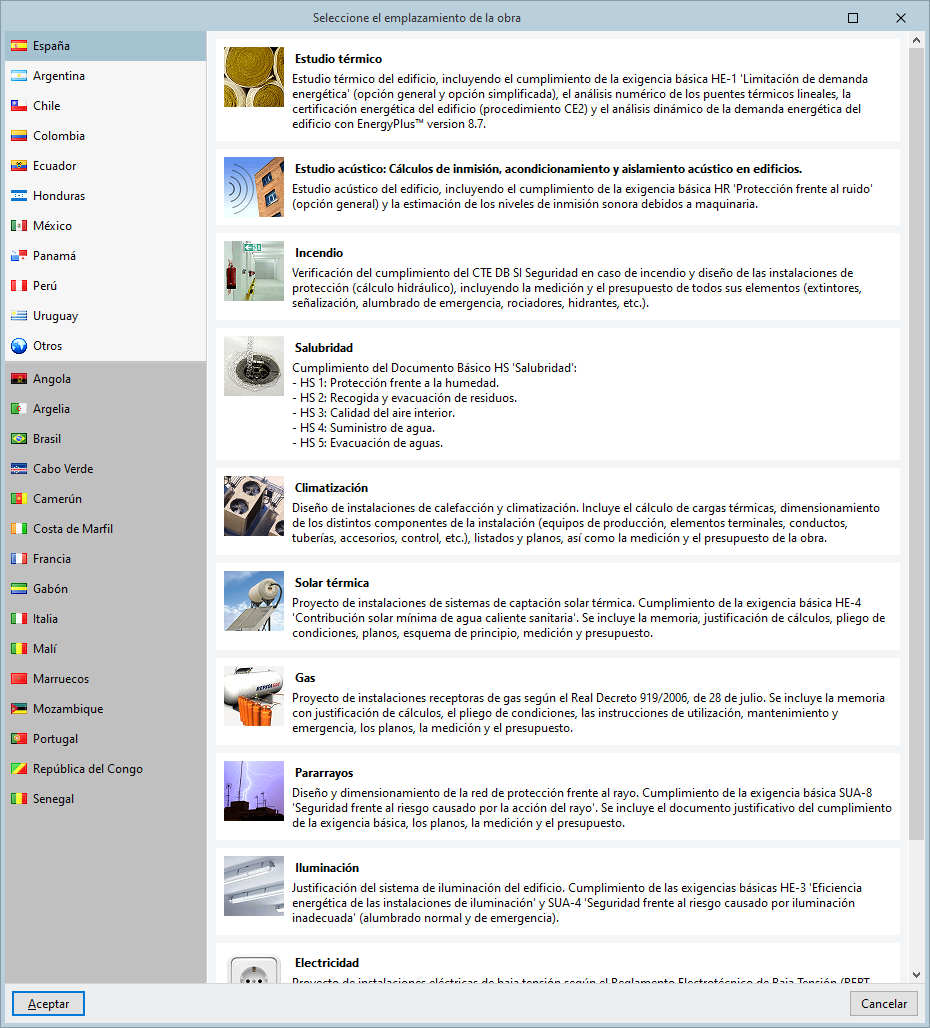This screenshot has width=930, height=1028.
Task: Select the 'Estudio térmico' heading
Action: pyautogui.click(x=338, y=59)
